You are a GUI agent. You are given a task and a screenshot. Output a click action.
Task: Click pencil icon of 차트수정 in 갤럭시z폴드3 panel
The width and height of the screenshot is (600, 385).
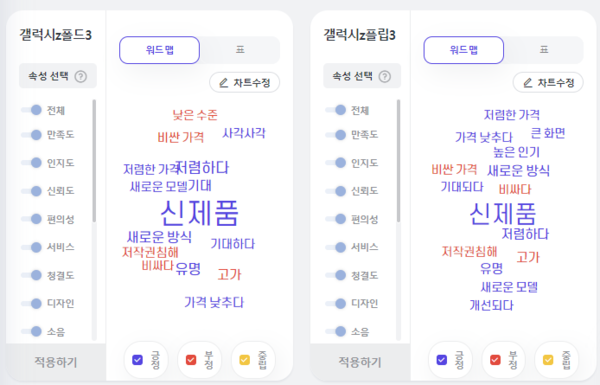(224, 83)
